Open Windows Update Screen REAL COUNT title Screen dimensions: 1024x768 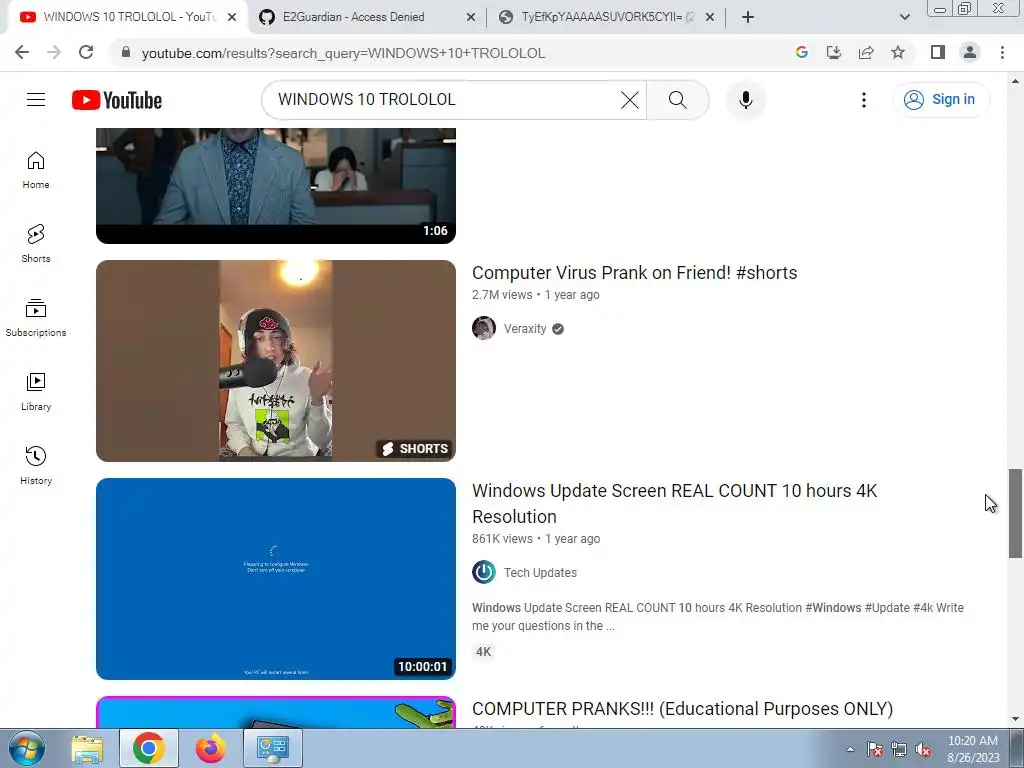(675, 504)
